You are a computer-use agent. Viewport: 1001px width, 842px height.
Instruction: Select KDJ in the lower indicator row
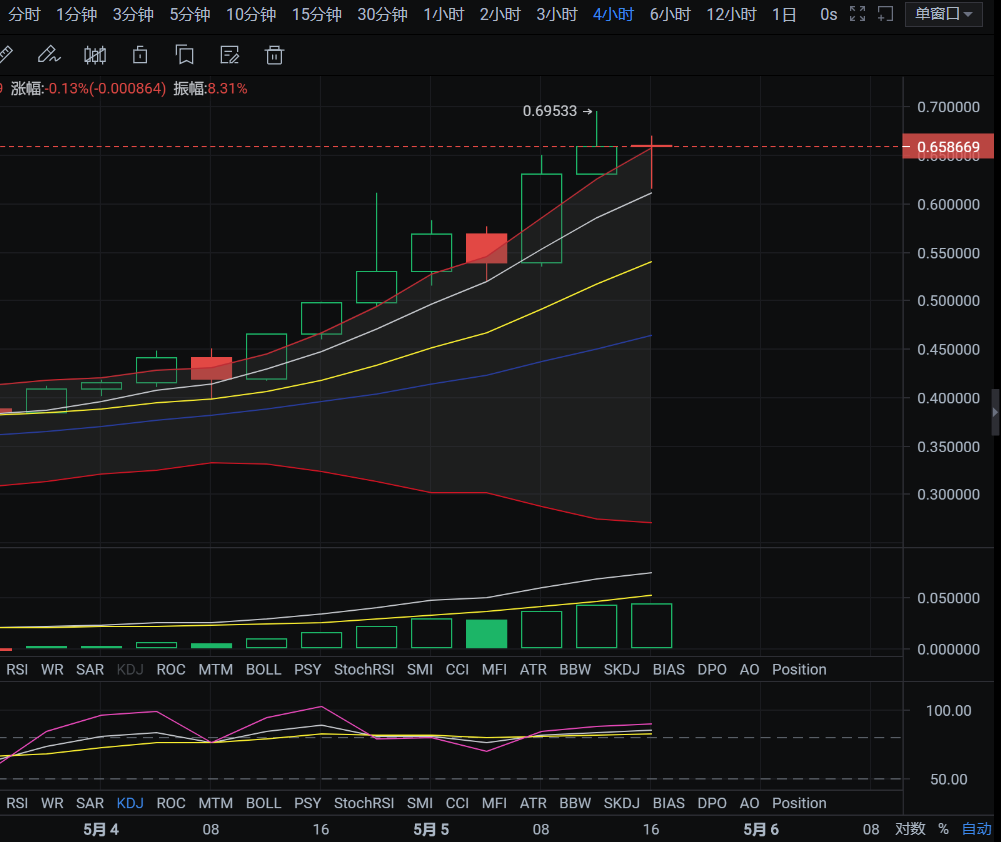coord(130,803)
